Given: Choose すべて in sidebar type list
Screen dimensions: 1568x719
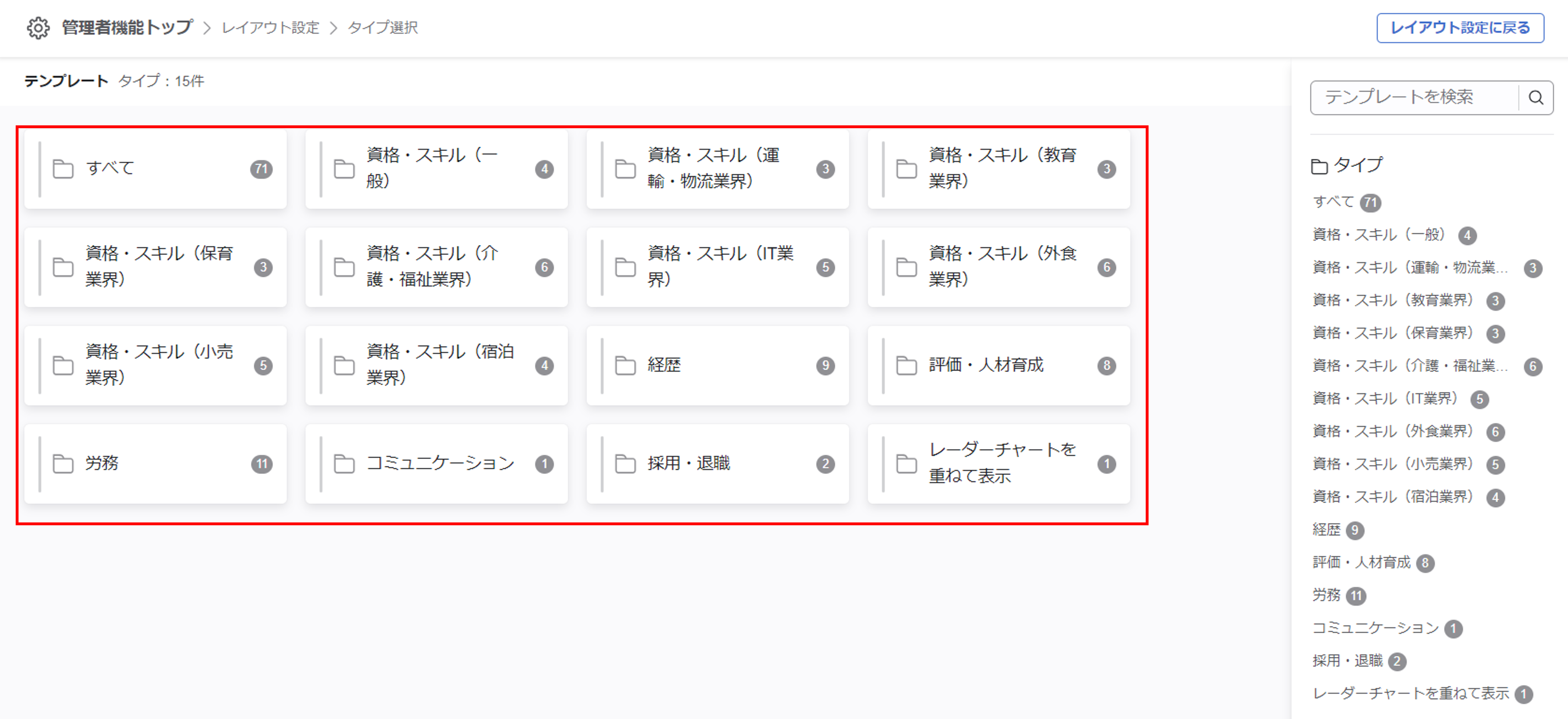Looking at the screenshot, I should [x=1333, y=202].
